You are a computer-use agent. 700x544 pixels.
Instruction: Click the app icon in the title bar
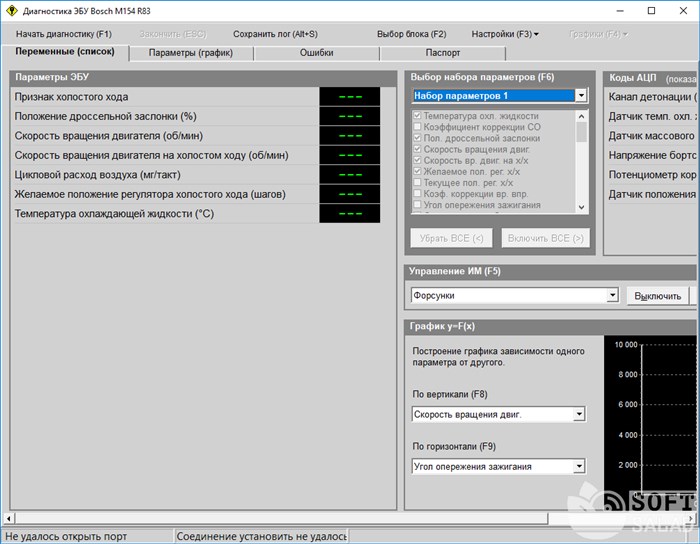[11, 11]
